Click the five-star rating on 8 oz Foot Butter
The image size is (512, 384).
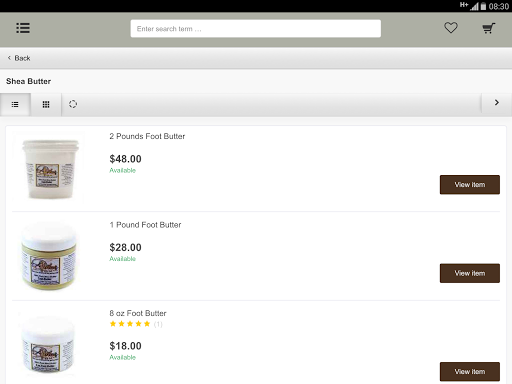pyautogui.click(x=130, y=324)
